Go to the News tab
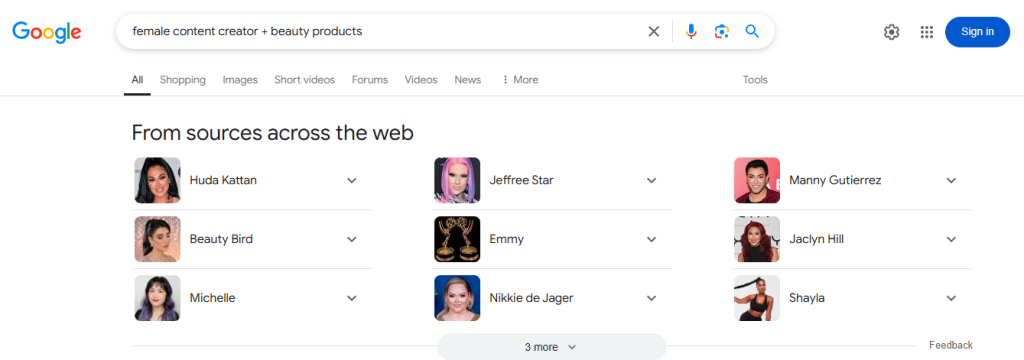1024x360 pixels. tap(468, 80)
